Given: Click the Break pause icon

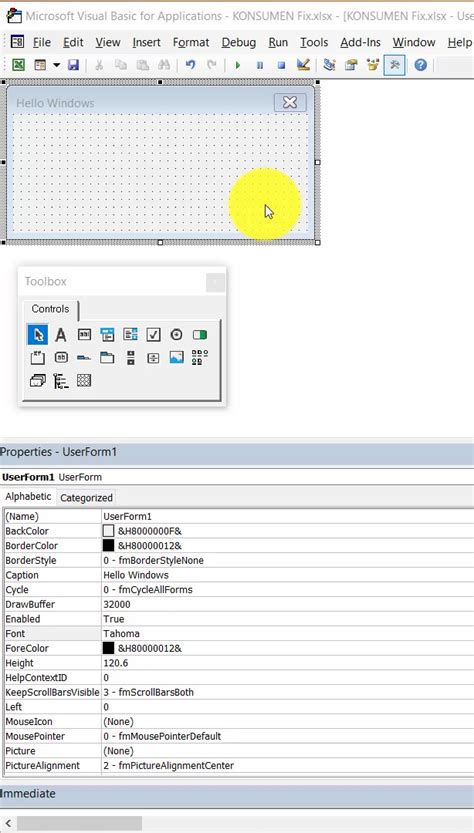Looking at the screenshot, I should [260, 65].
